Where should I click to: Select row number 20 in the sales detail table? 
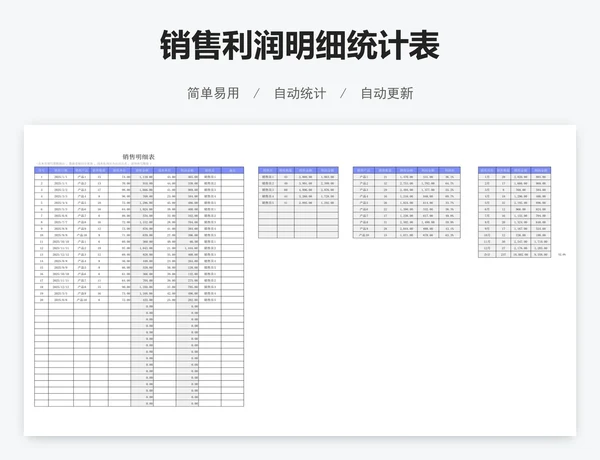pos(41,300)
